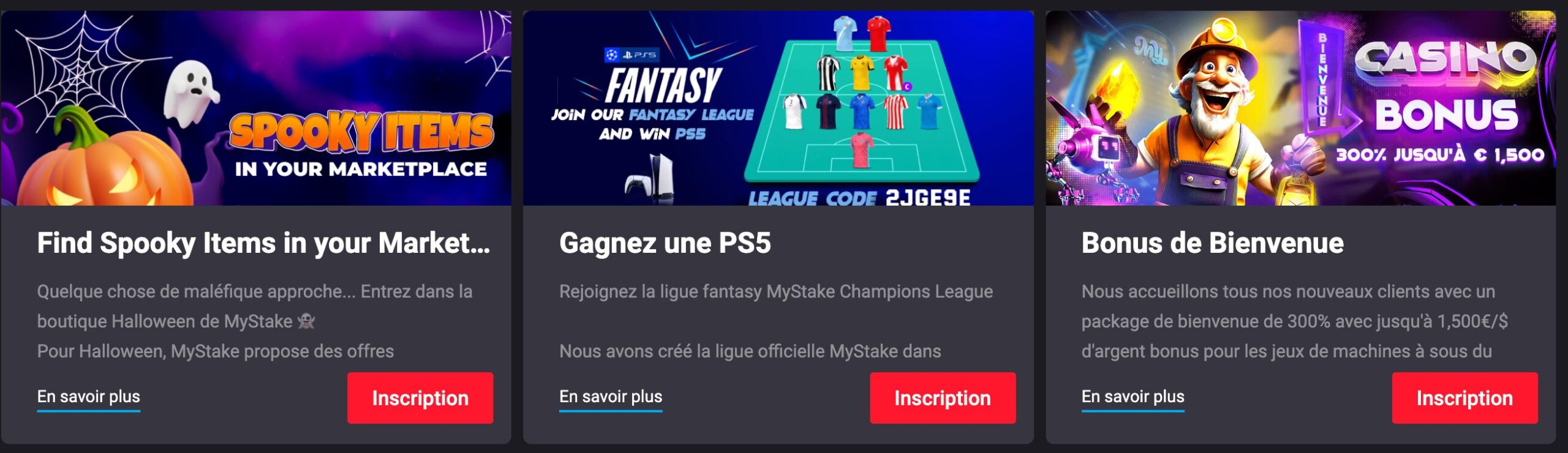Screen dimensions: 1568x453
Task: Open En savoir plus for Spooky Items
Action: tap(89, 397)
